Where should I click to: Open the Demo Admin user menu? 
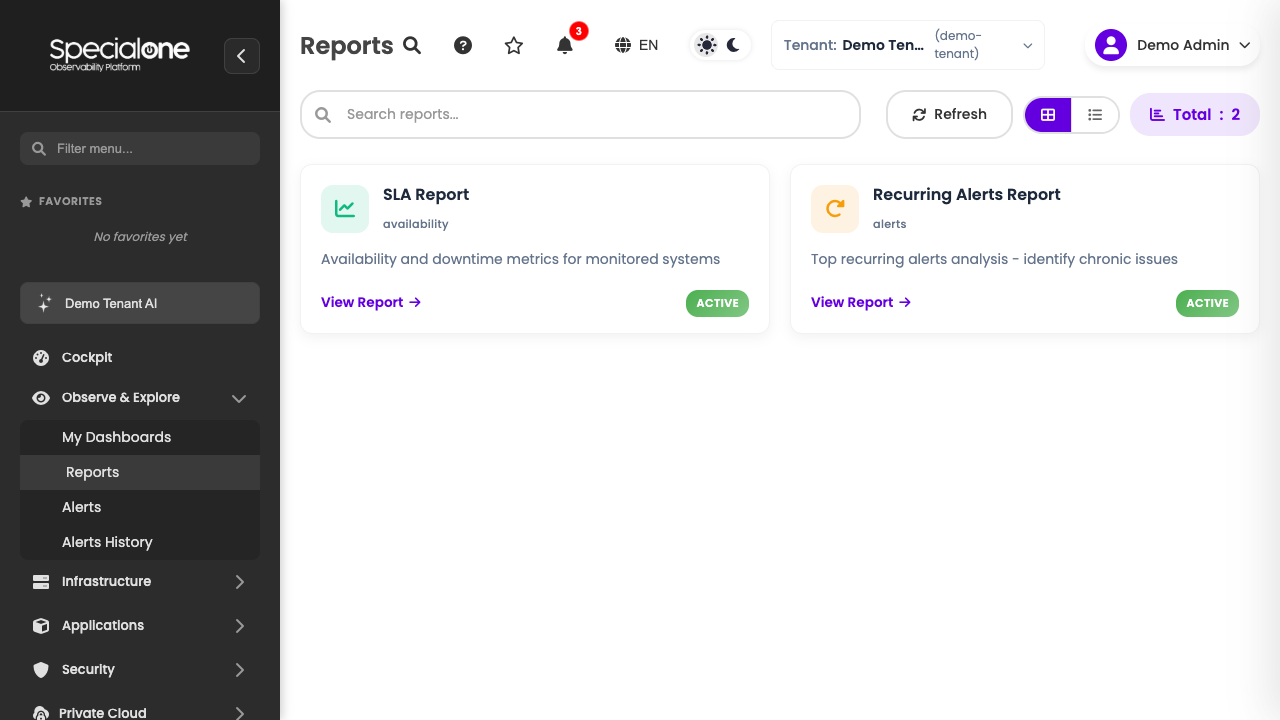1172,45
